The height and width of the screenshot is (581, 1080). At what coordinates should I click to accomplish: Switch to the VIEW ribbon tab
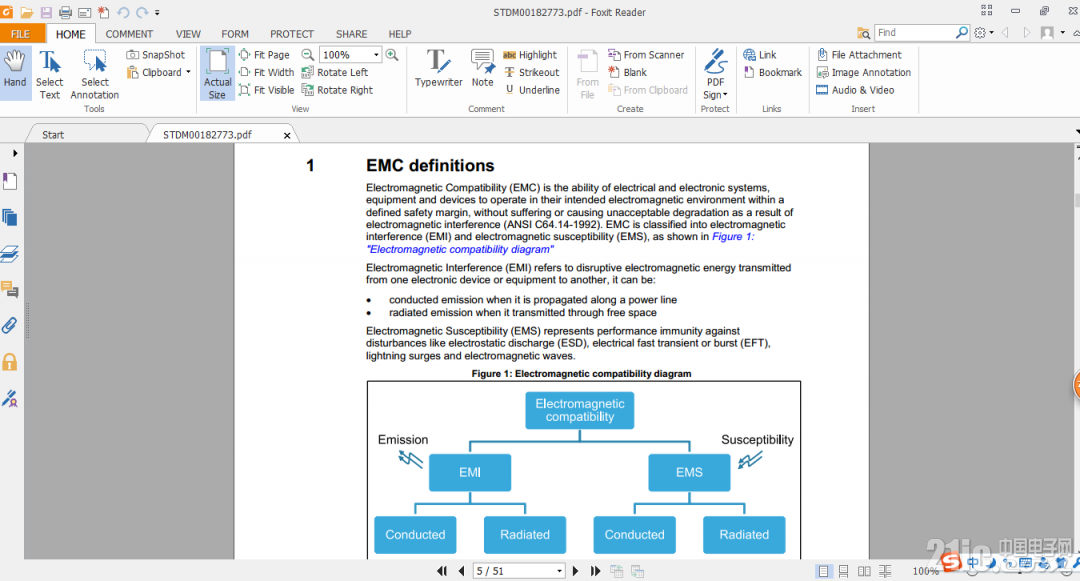(188, 34)
